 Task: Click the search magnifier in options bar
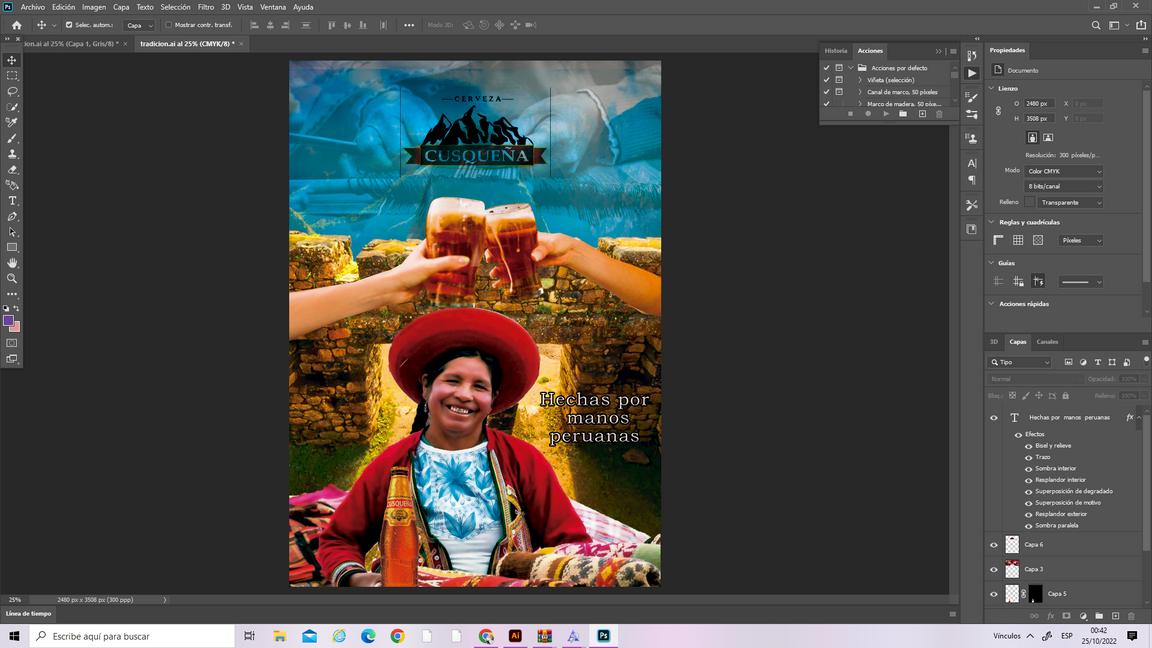tap(1095, 25)
